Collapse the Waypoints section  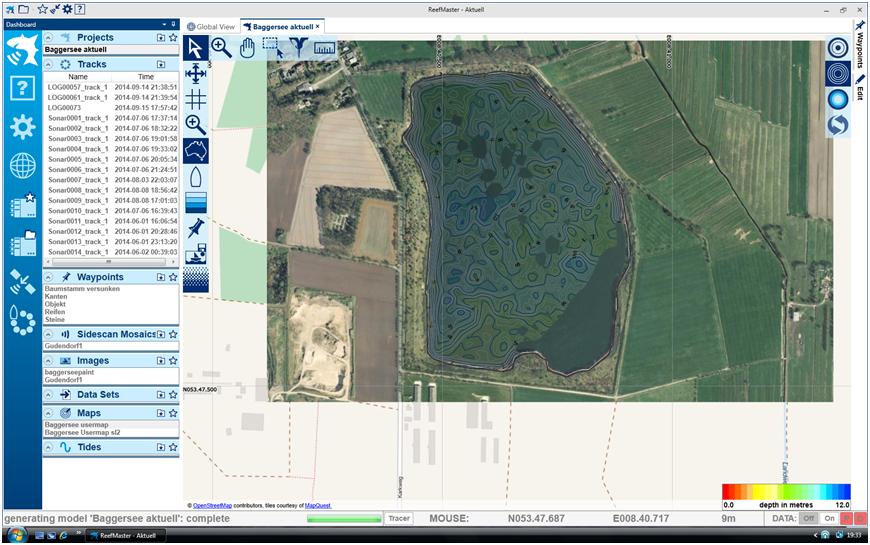pyautogui.click(x=49, y=277)
